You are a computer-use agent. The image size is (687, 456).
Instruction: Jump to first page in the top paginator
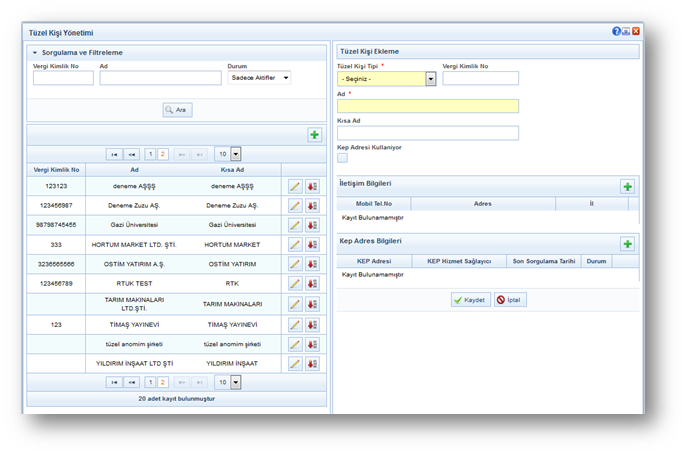[x=114, y=154]
